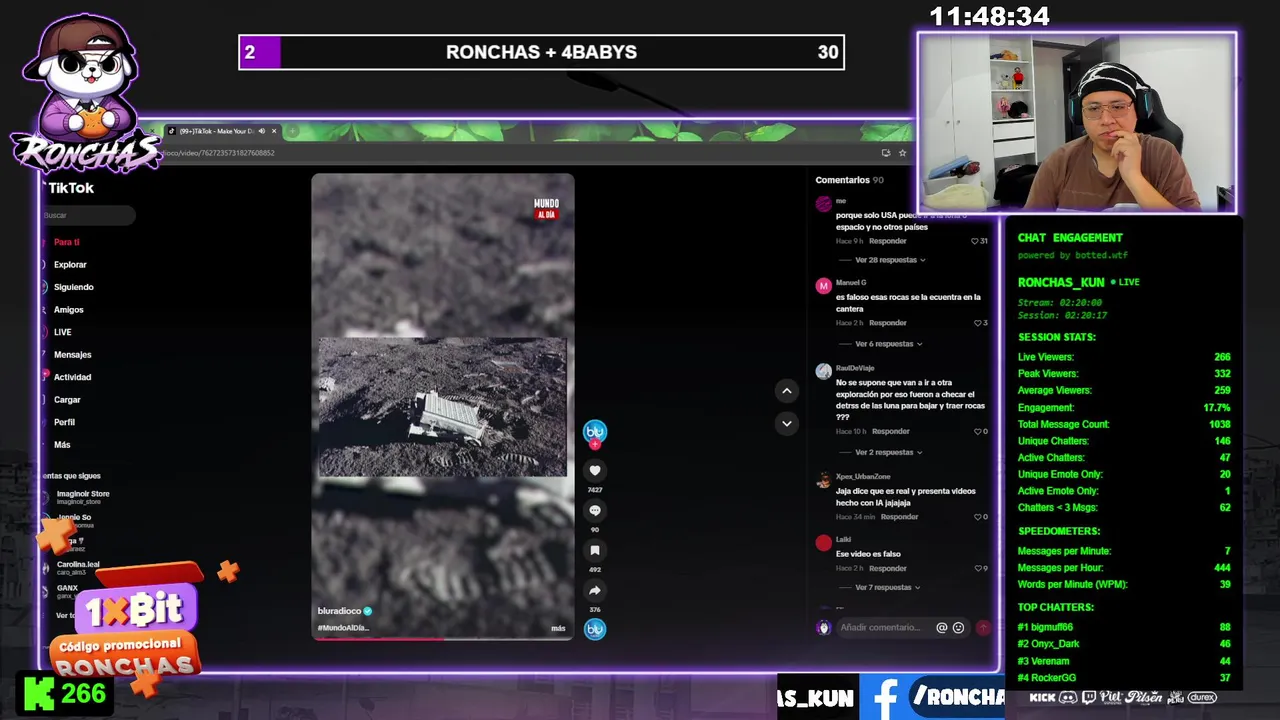Screen dimensions: 1280x720
Task: Reply to Manuel G via Responder
Action: [887, 323]
